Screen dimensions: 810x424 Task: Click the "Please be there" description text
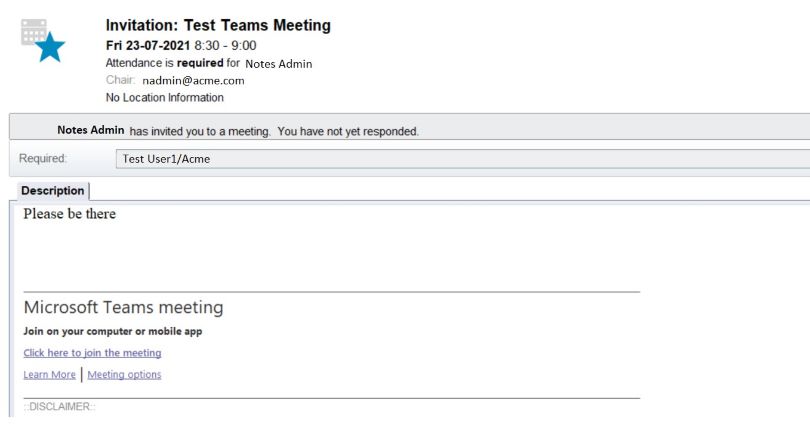(x=70, y=214)
